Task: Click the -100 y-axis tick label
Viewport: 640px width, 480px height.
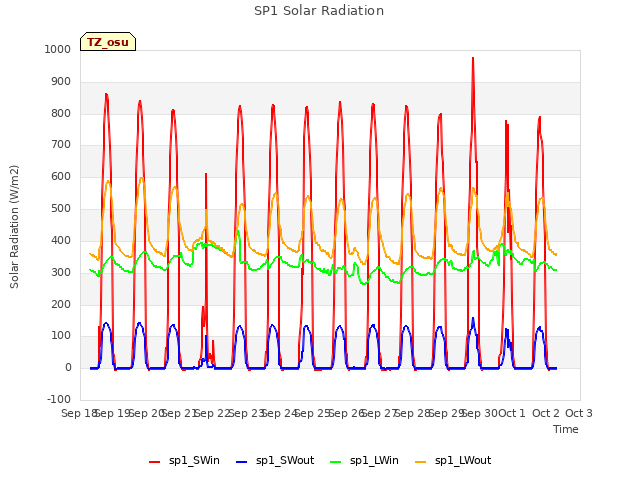Action: 59,399
